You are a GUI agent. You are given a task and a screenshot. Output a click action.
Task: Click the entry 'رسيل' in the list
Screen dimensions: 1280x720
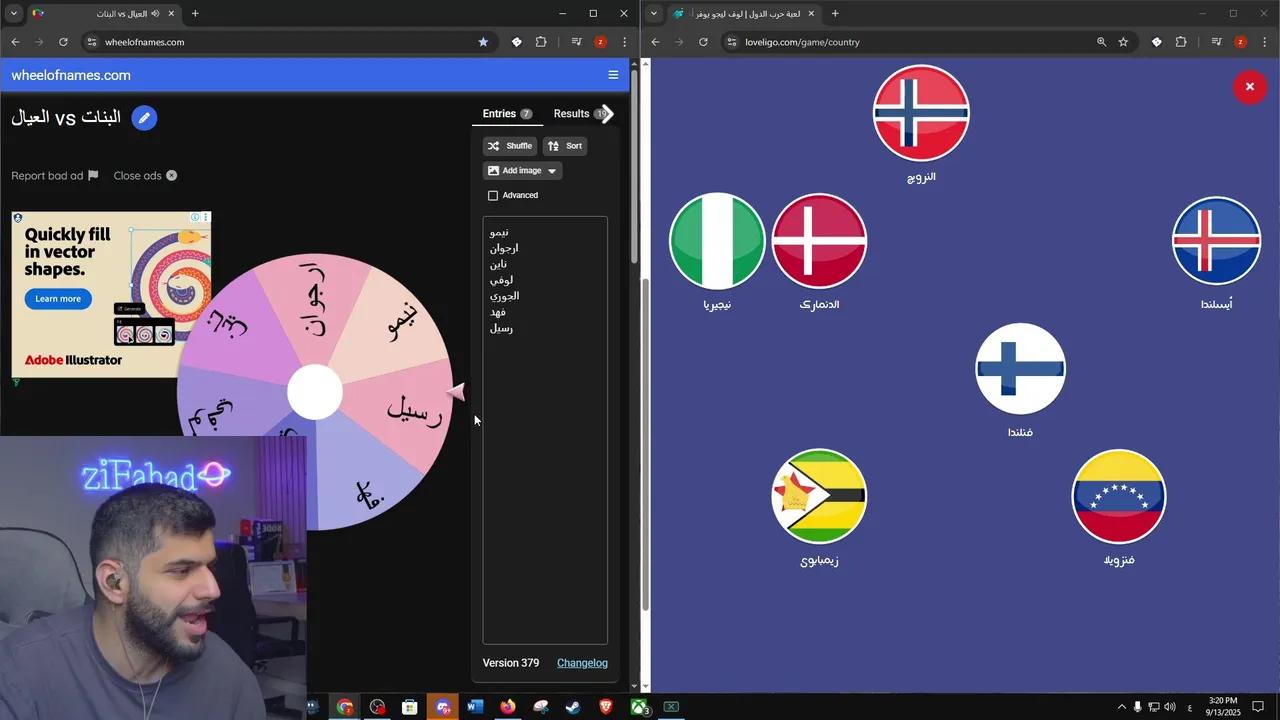pyautogui.click(x=501, y=328)
